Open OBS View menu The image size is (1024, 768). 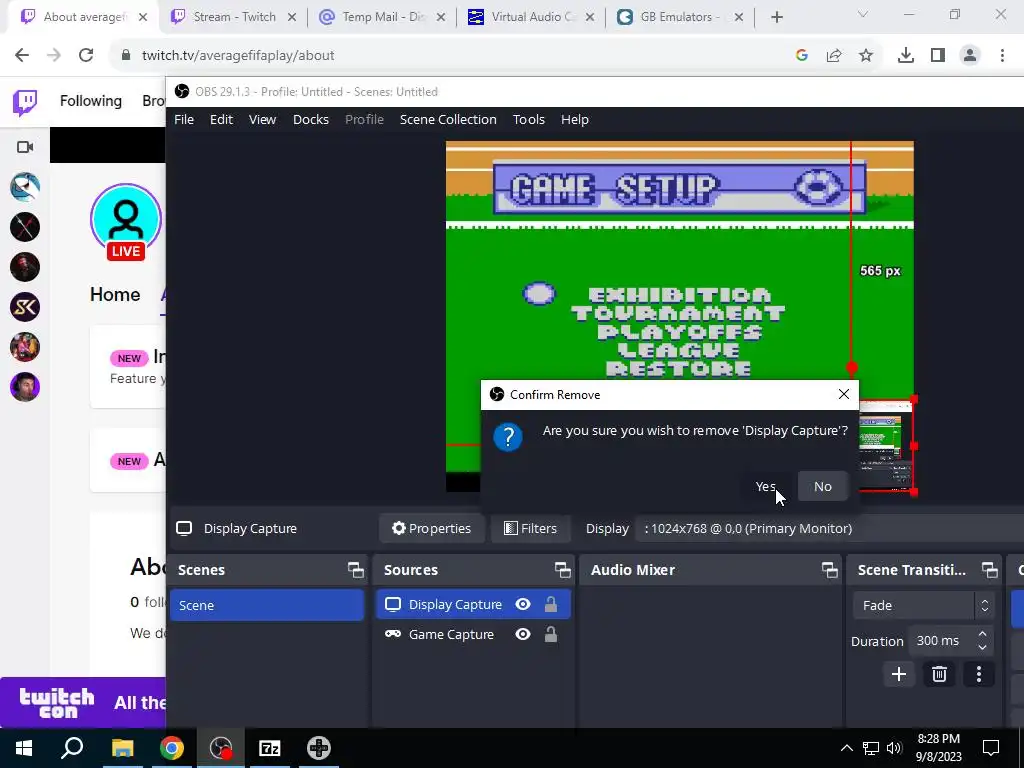tap(262, 120)
